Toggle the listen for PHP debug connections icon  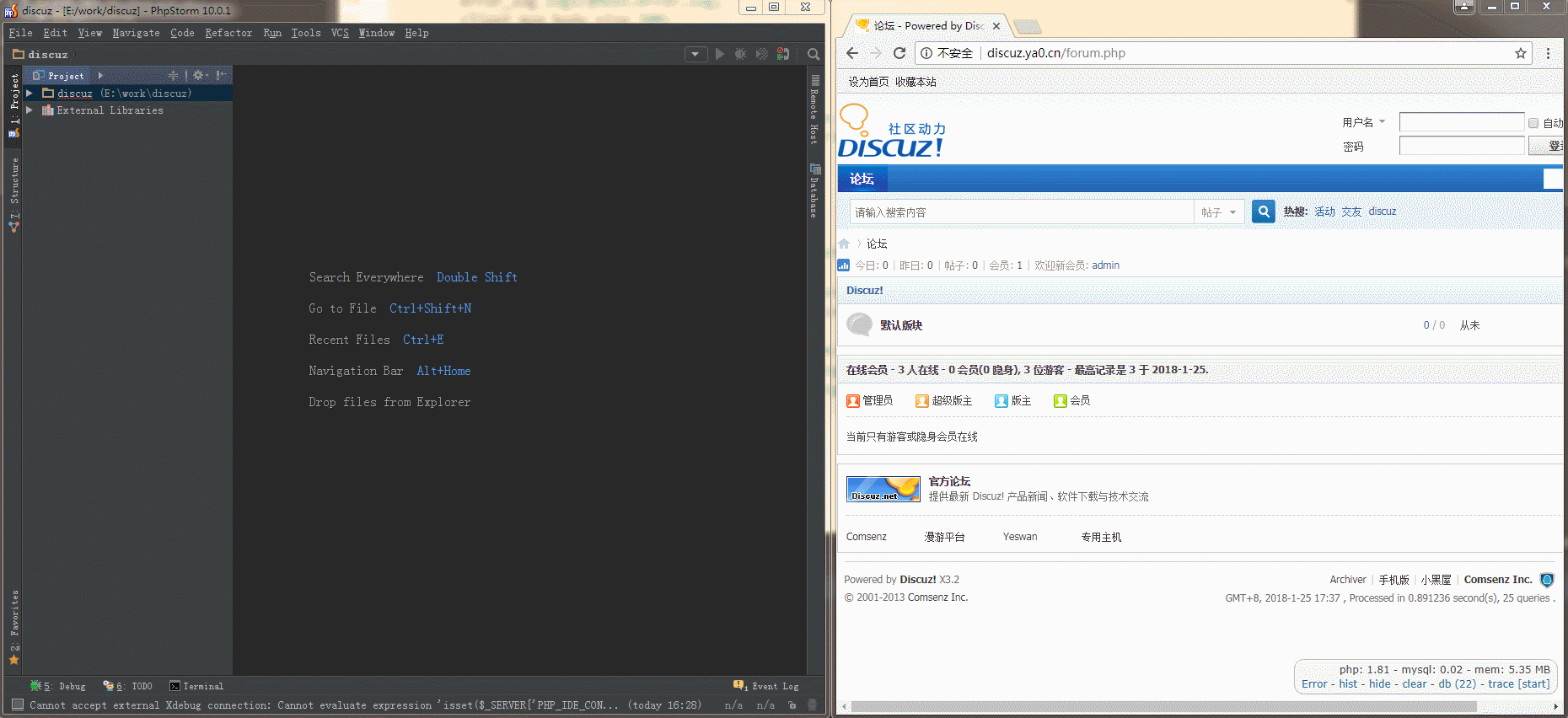[x=783, y=54]
